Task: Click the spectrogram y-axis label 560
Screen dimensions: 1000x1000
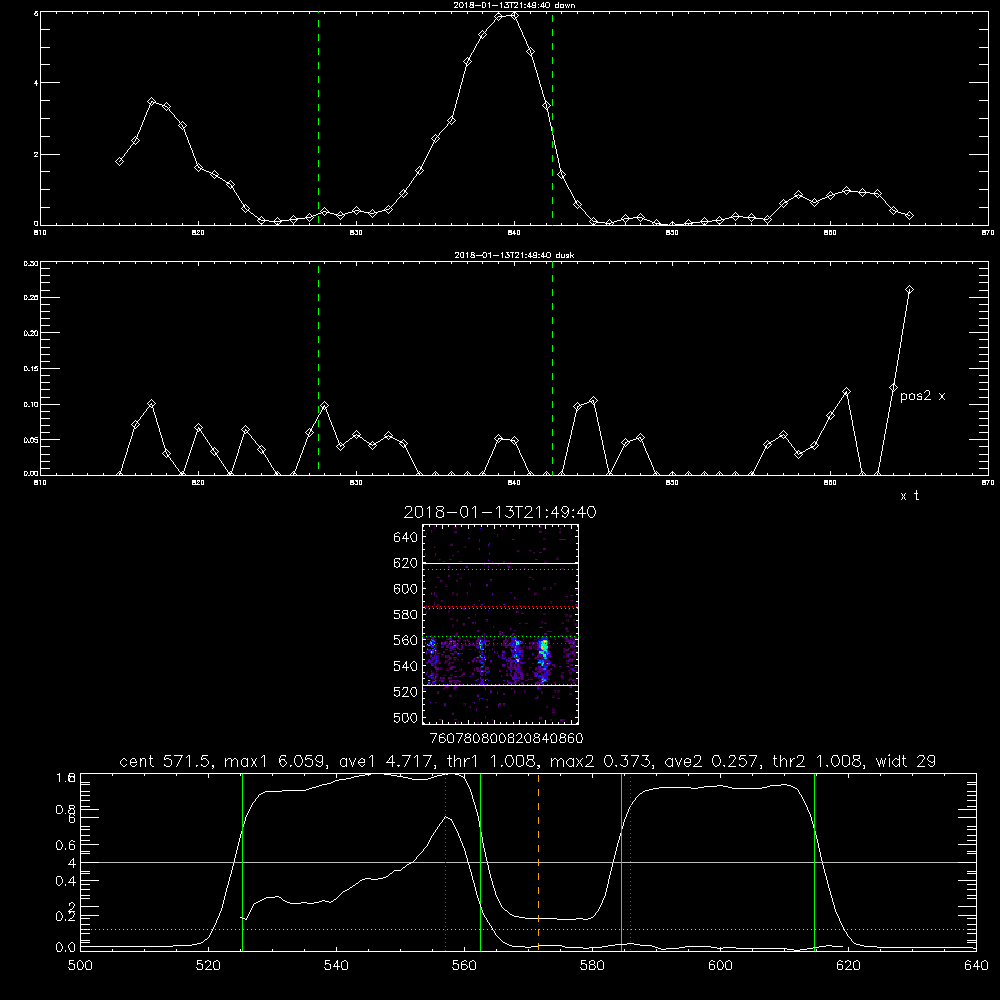Action: click(x=406, y=640)
